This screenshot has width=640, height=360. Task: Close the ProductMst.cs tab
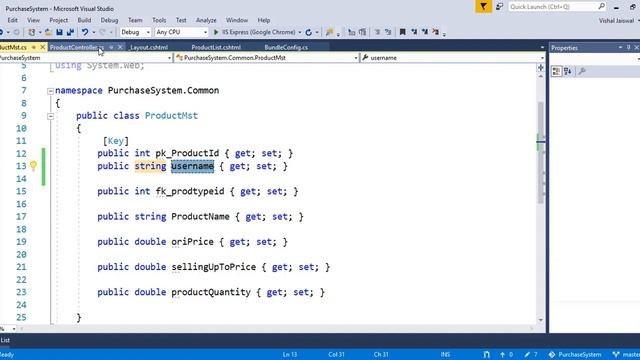click(42, 47)
